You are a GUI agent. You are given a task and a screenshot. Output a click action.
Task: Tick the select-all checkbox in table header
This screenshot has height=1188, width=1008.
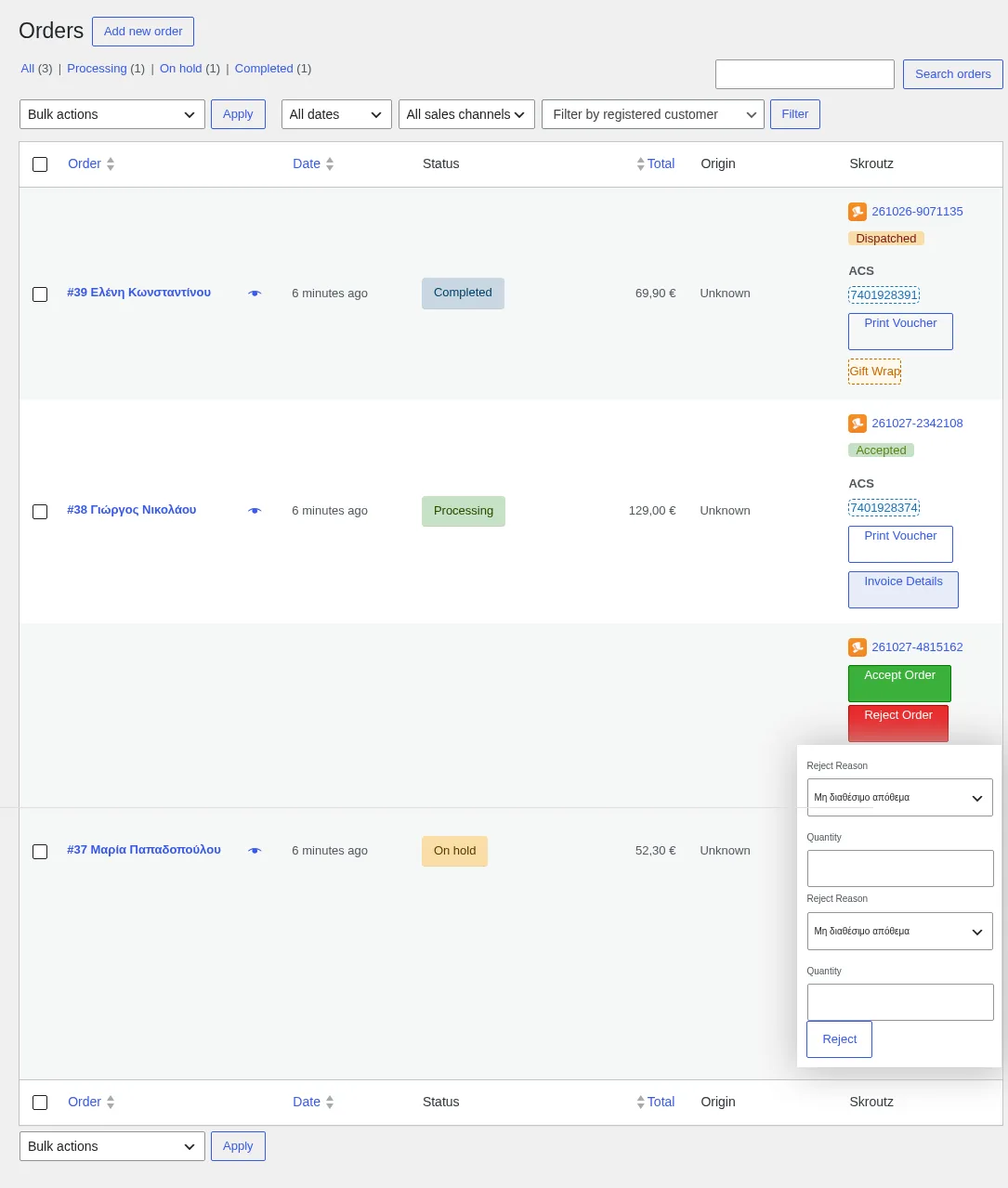tap(40, 164)
